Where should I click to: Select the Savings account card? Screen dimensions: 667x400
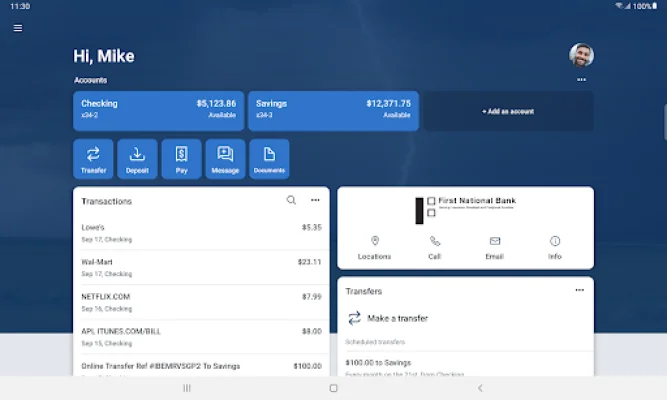333,111
